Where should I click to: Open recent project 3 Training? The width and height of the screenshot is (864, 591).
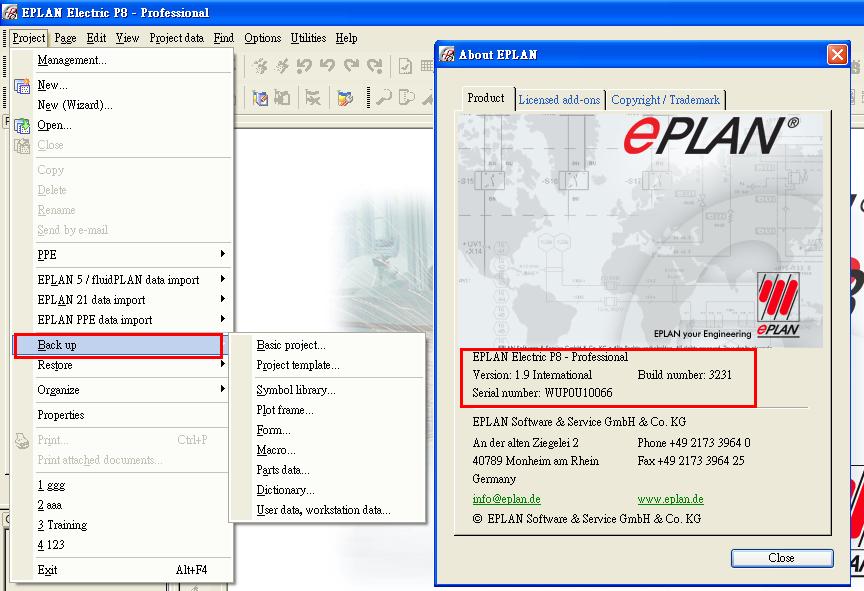121,525
